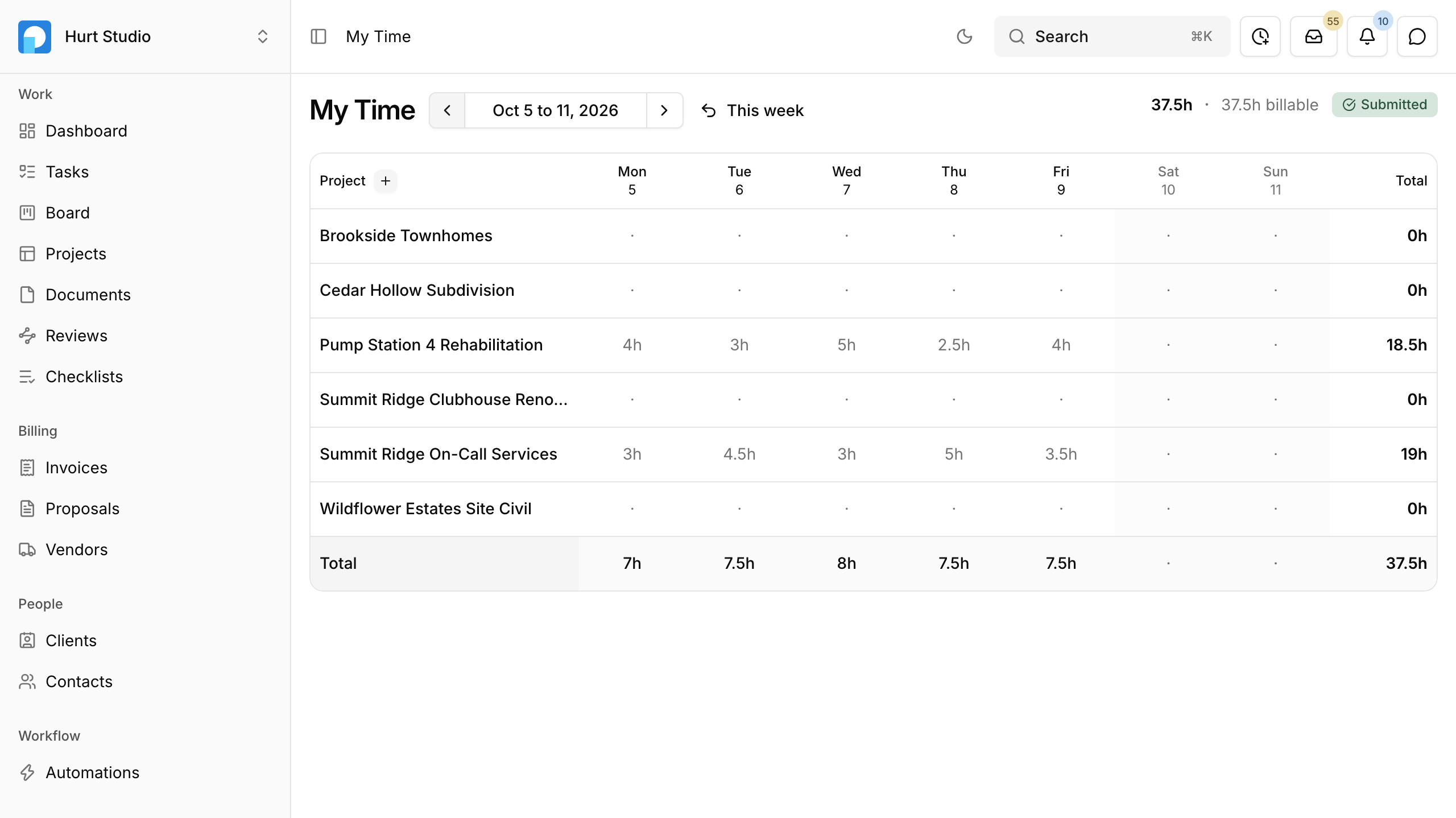Click the Automations lightning icon
Screen dimensions: 1456x818
(27, 772)
